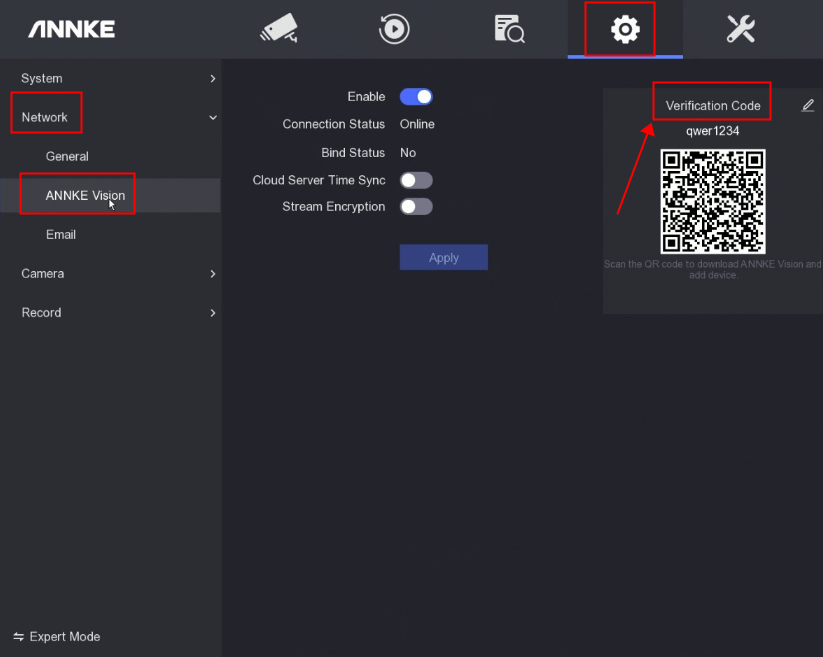
Task: Select Email in the Network menu
Action: coord(61,234)
